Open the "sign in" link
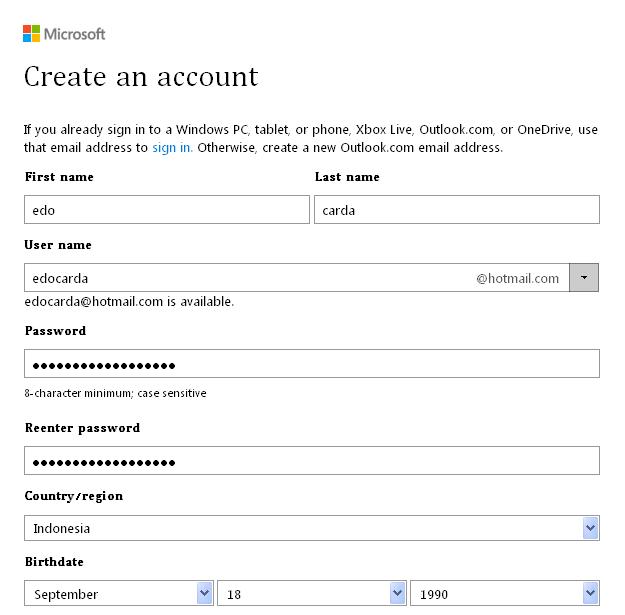This screenshot has height=615, width=625. [x=172, y=148]
